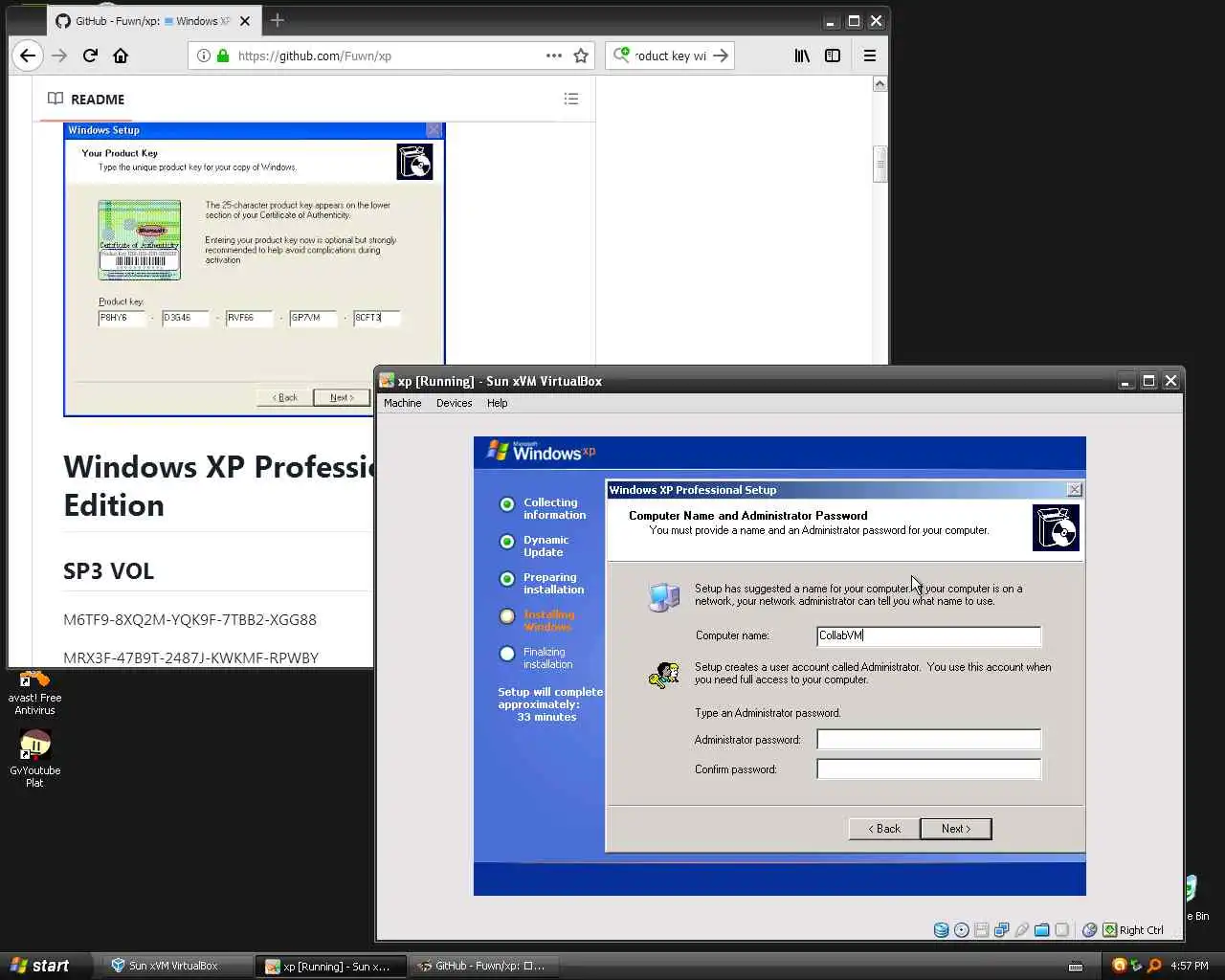This screenshot has width=1225, height=980.
Task: Close the GitHub Fuwn/xp tab
Action: 245,20
